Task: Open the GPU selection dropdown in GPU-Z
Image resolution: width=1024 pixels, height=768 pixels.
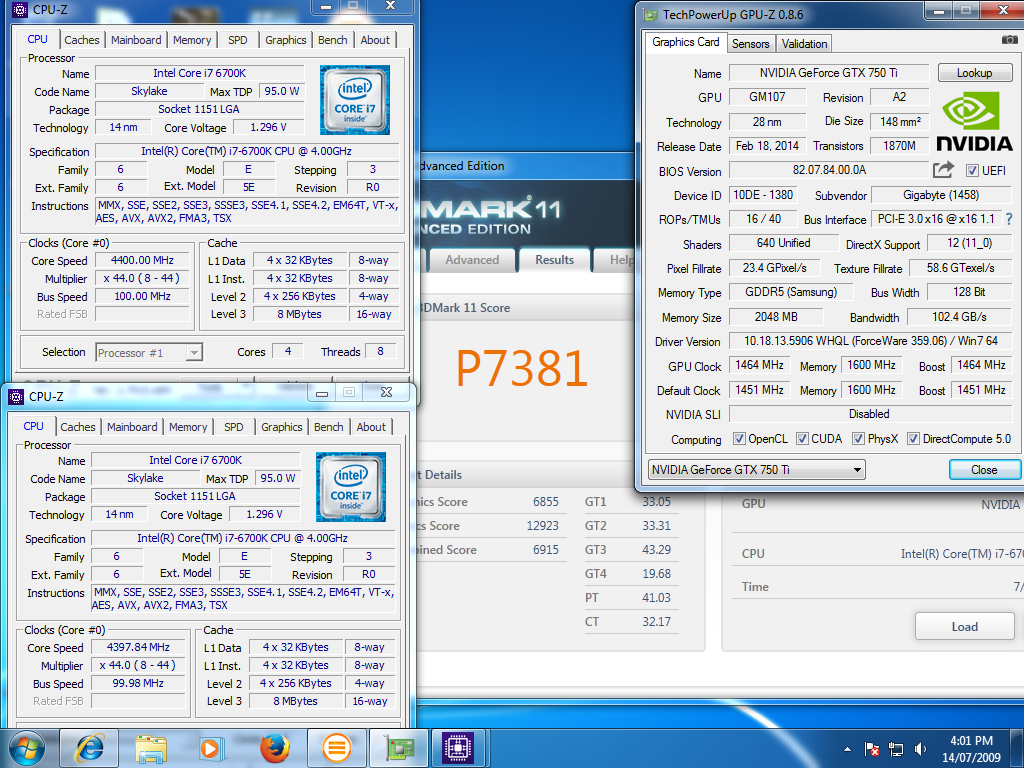Action: pos(757,470)
